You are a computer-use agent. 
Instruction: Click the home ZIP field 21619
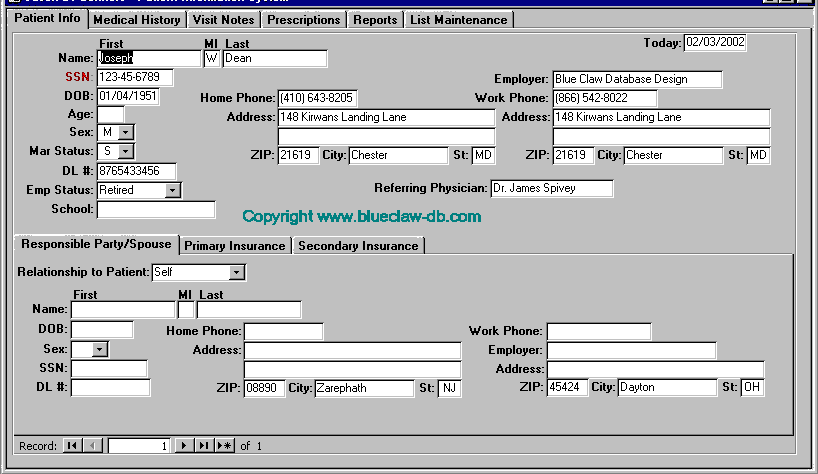coord(298,155)
